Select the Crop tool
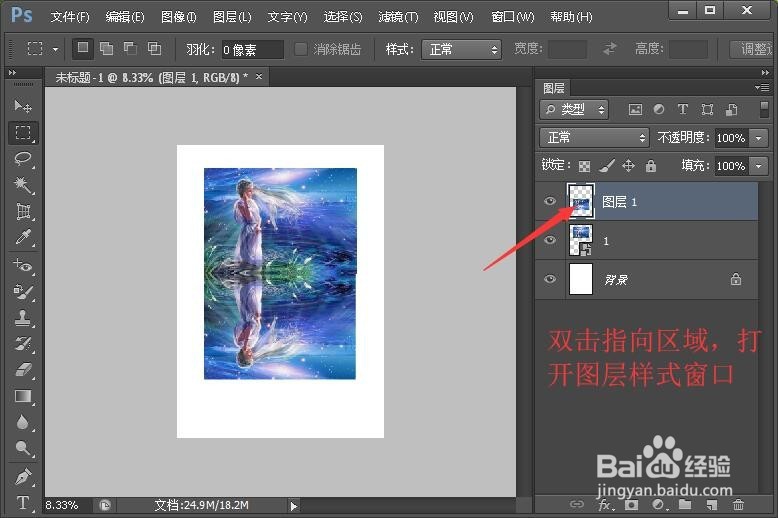 tap(23, 211)
